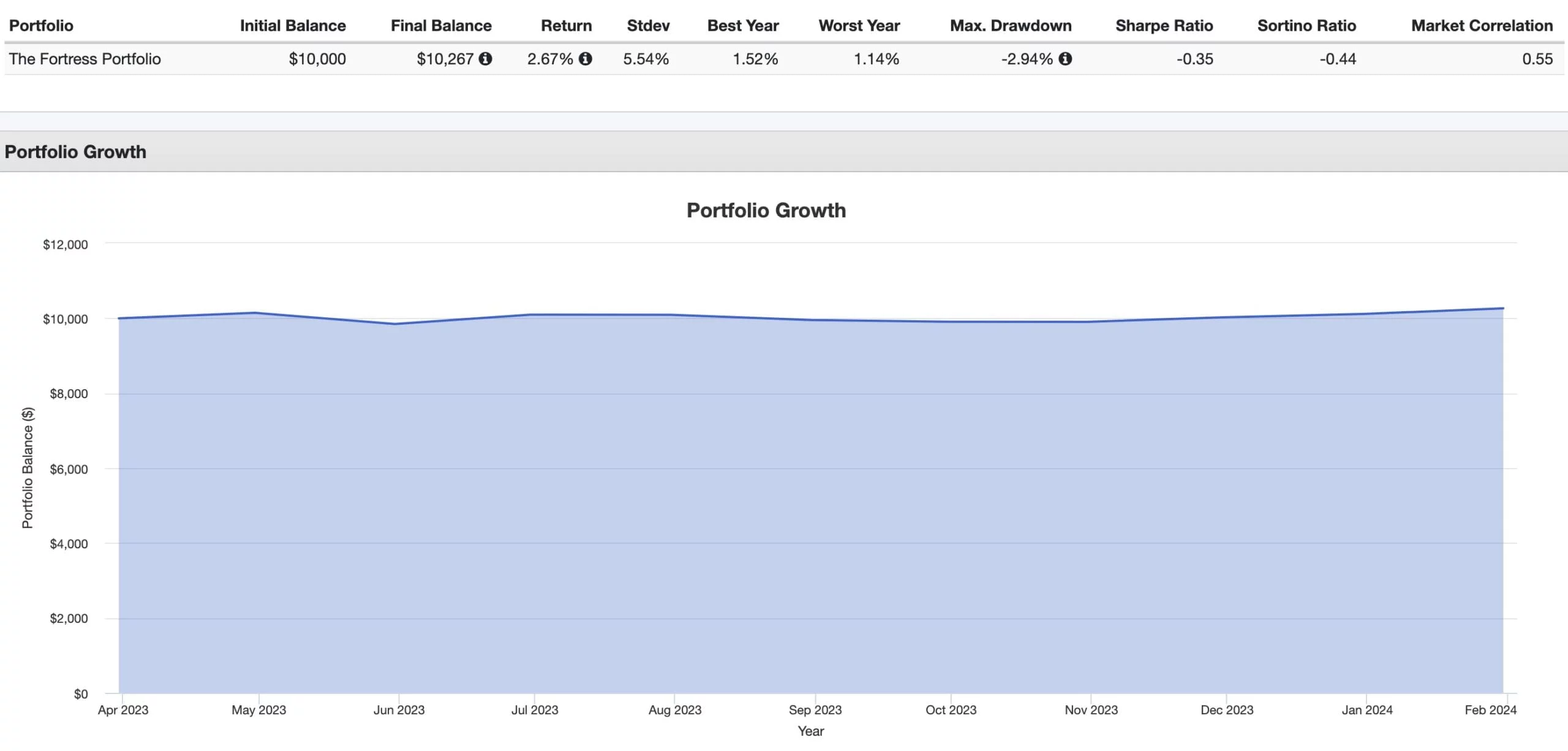
Task: Click the May 2023 x-axis label
Action: tap(259, 710)
